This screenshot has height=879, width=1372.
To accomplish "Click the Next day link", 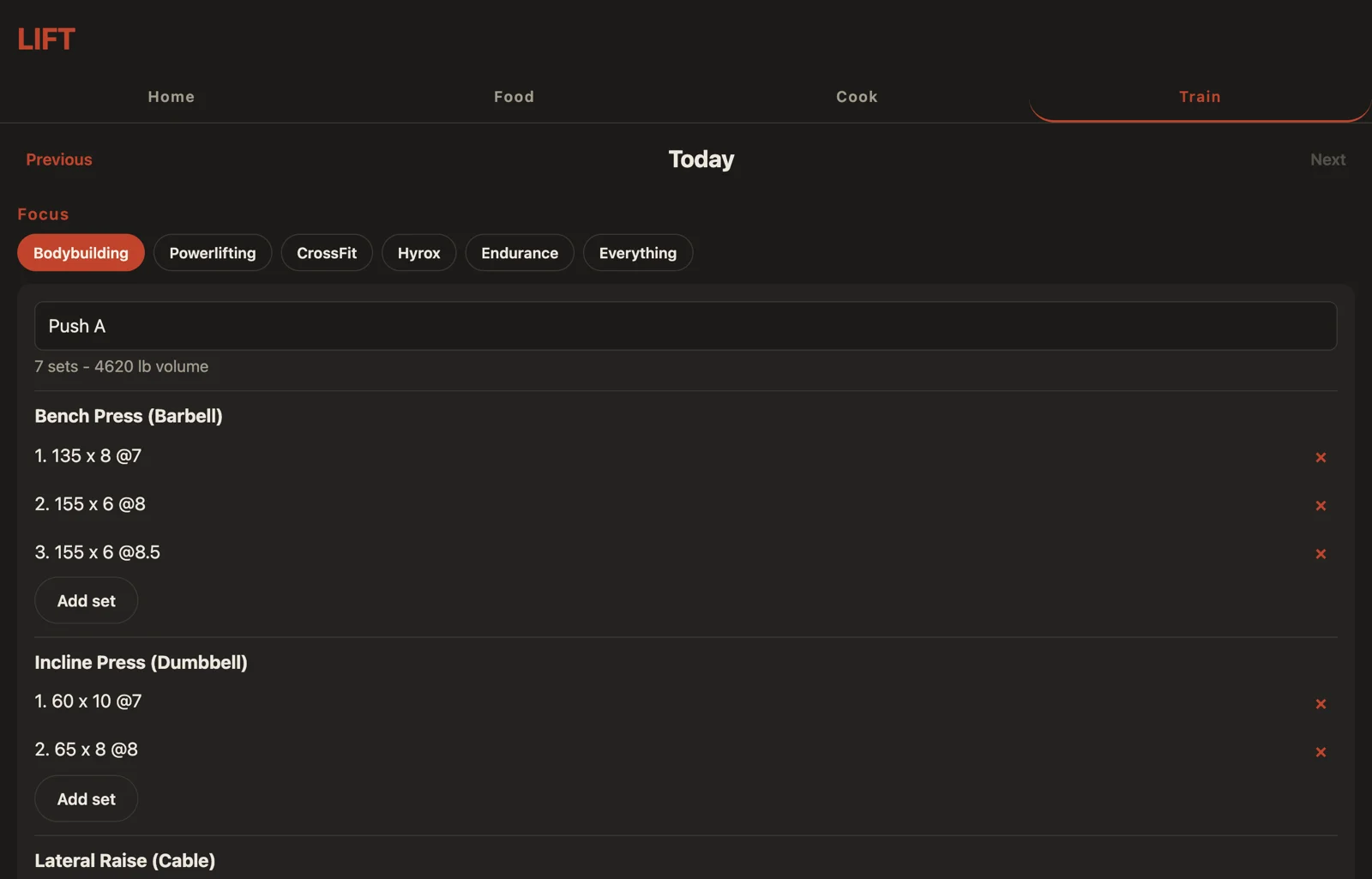I will [x=1327, y=160].
